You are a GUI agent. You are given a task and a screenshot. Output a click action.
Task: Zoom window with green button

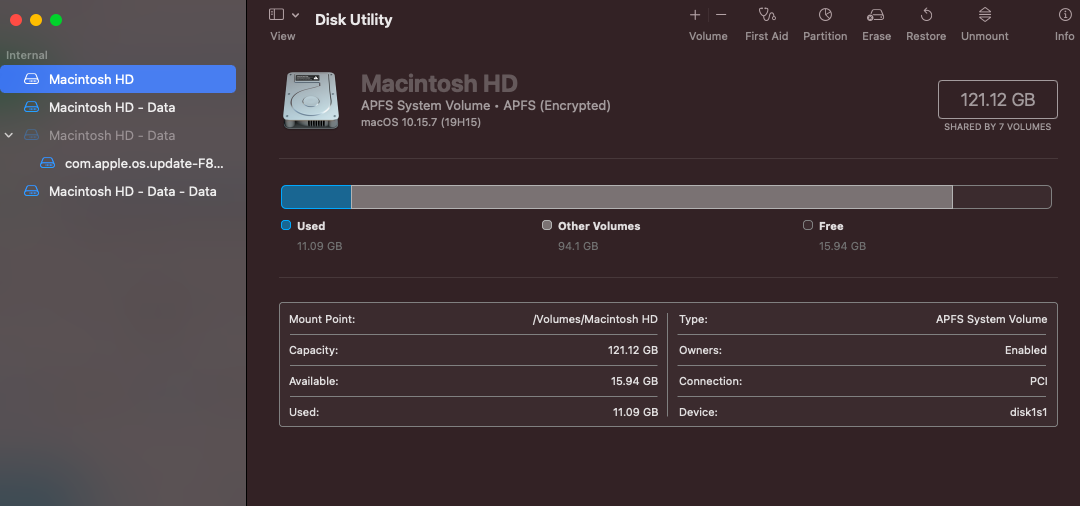click(x=56, y=20)
